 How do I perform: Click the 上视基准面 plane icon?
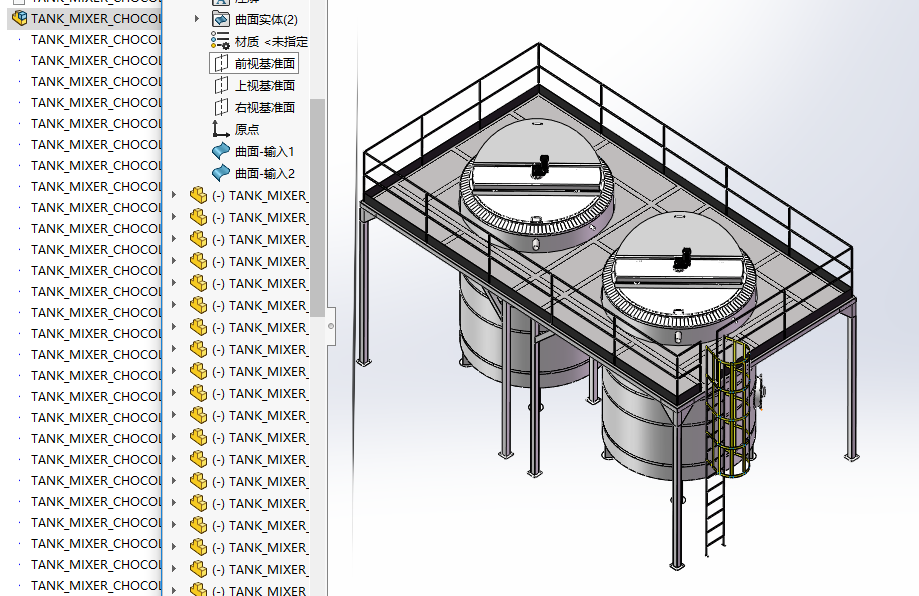pyautogui.click(x=221, y=86)
